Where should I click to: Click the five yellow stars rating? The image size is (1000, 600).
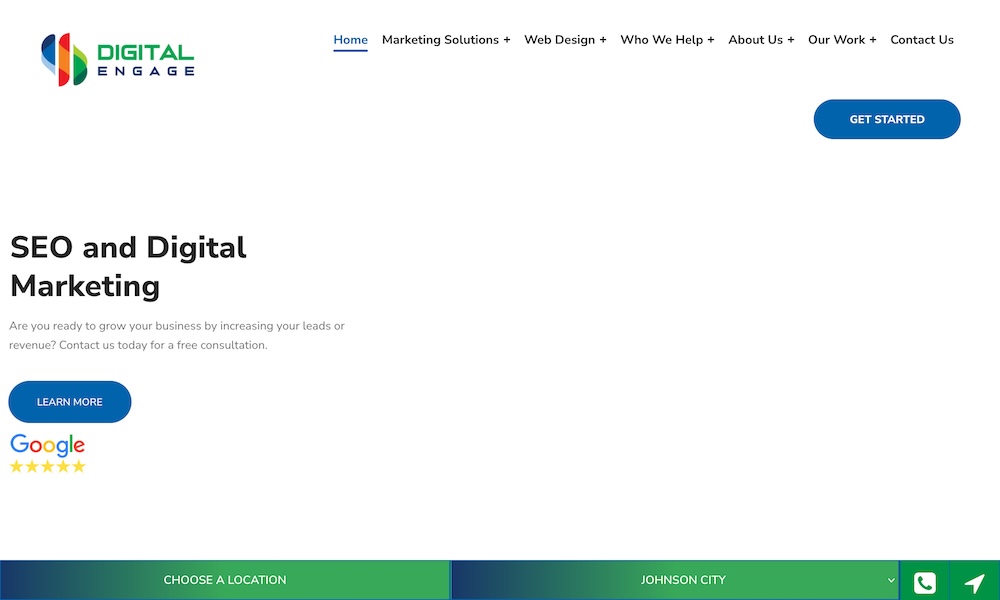(x=47, y=466)
